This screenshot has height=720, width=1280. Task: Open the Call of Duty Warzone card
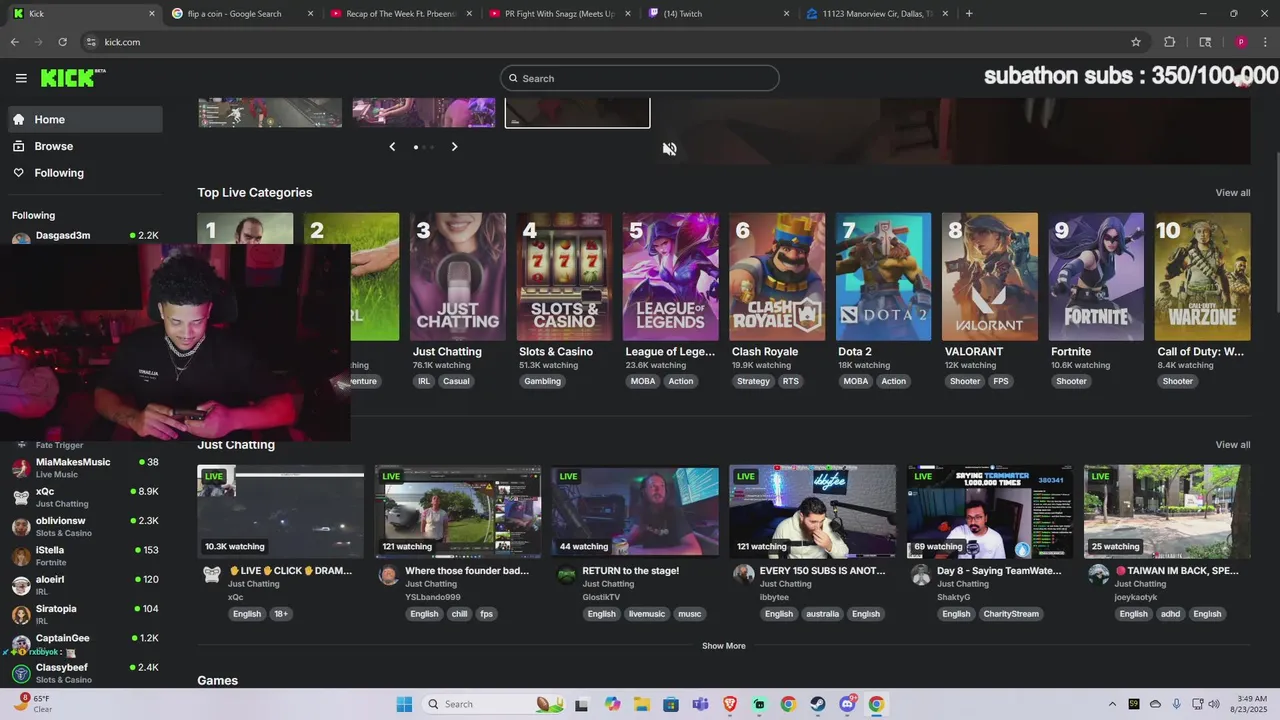pos(1202,277)
